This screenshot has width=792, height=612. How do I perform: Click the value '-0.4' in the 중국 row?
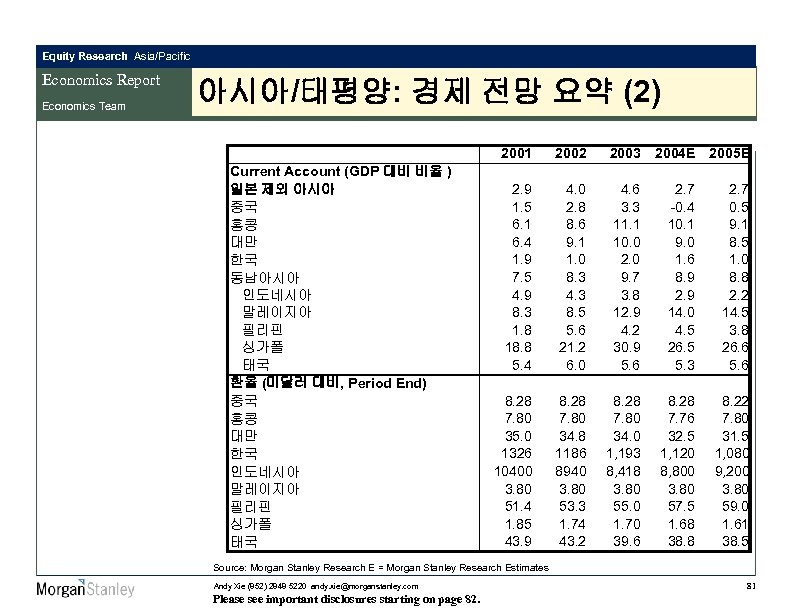click(681, 207)
